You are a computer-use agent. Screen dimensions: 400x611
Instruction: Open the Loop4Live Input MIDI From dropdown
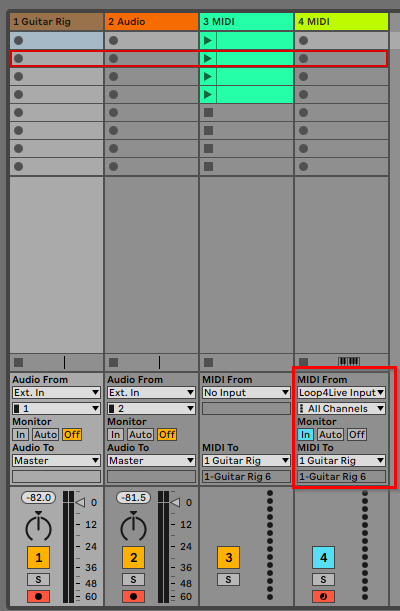tap(342, 393)
